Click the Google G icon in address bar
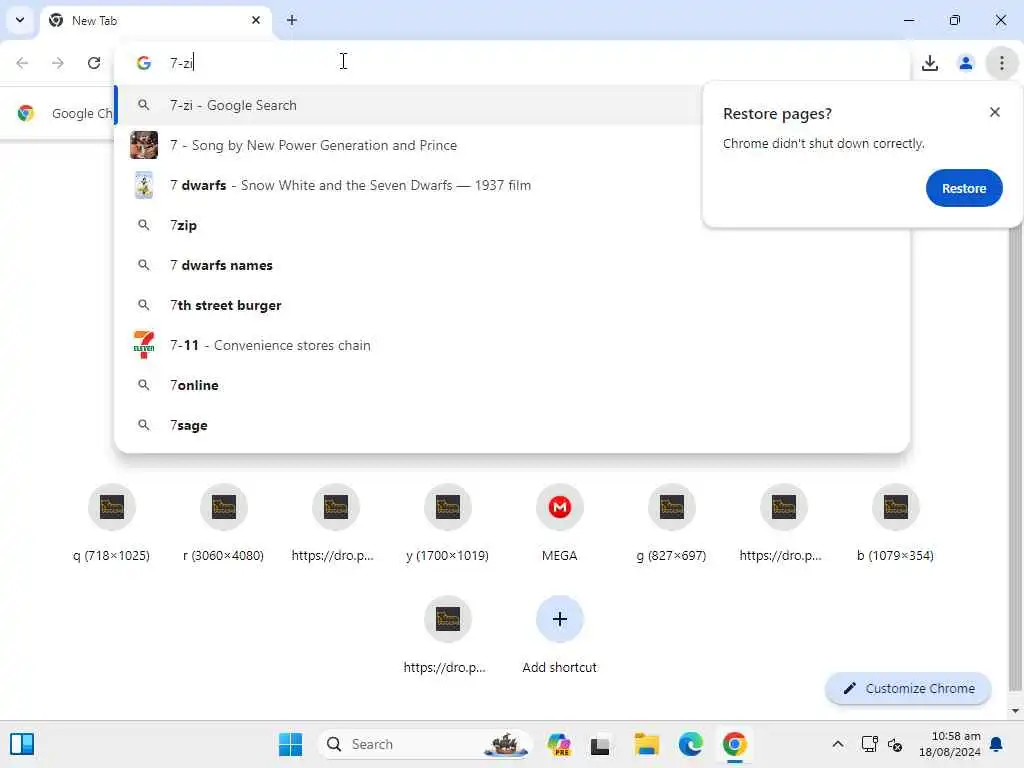This screenshot has height=768, width=1024. pyautogui.click(x=144, y=63)
